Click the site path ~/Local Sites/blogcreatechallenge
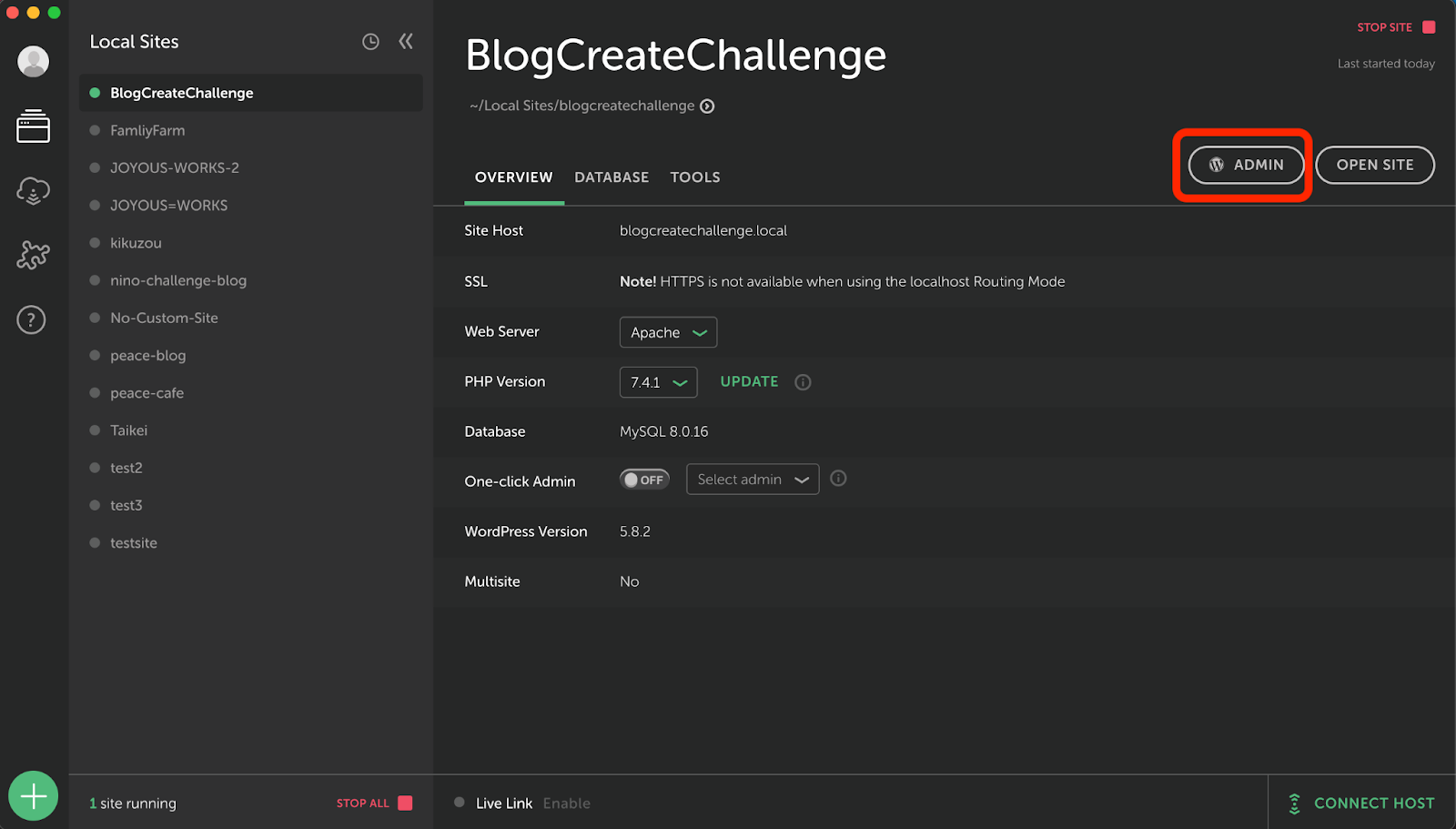 click(x=582, y=106)
